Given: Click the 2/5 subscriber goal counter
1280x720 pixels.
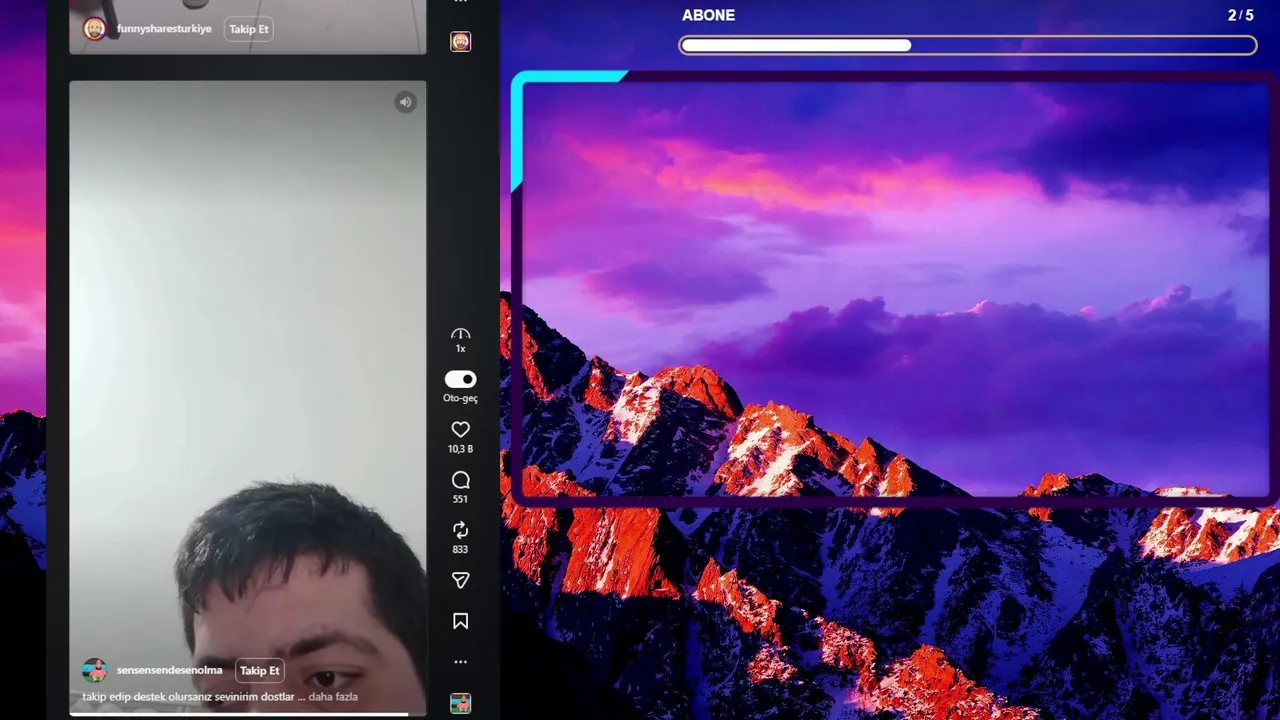Looking at the screenshot, I should point(1240,15).
